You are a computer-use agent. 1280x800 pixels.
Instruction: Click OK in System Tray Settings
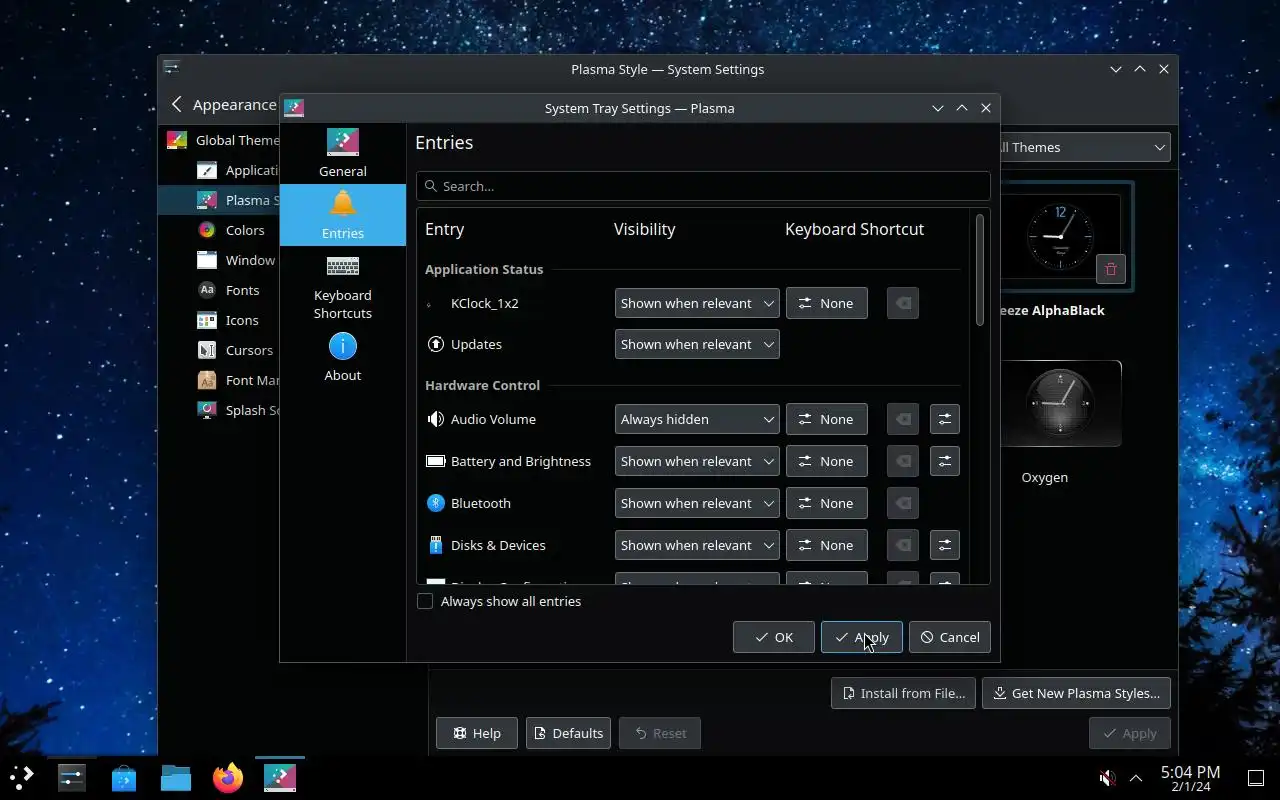click(774, 637)
